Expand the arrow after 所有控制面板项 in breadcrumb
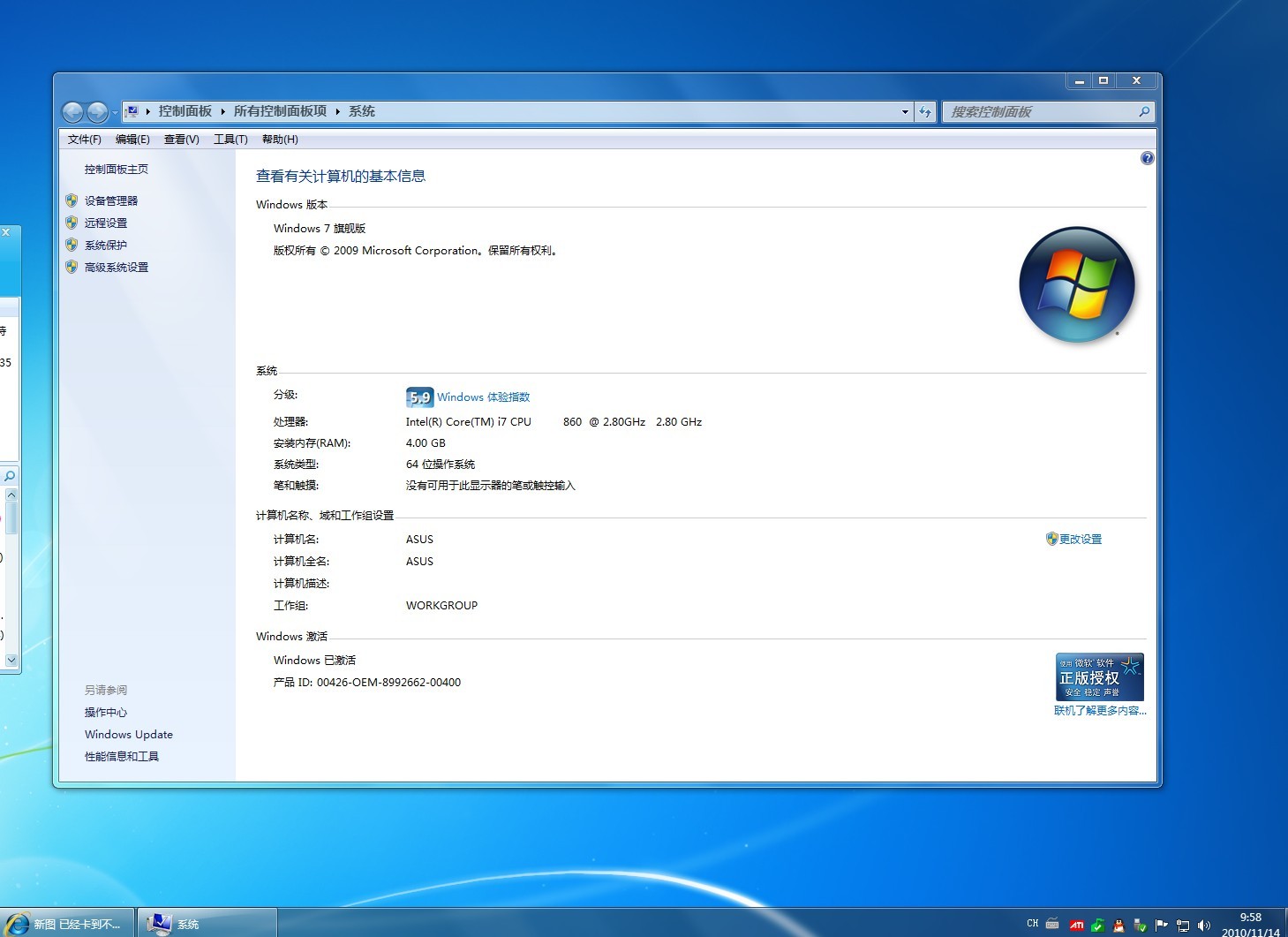The height and width of the screenshot is (937, 1288). coord(337,112)
